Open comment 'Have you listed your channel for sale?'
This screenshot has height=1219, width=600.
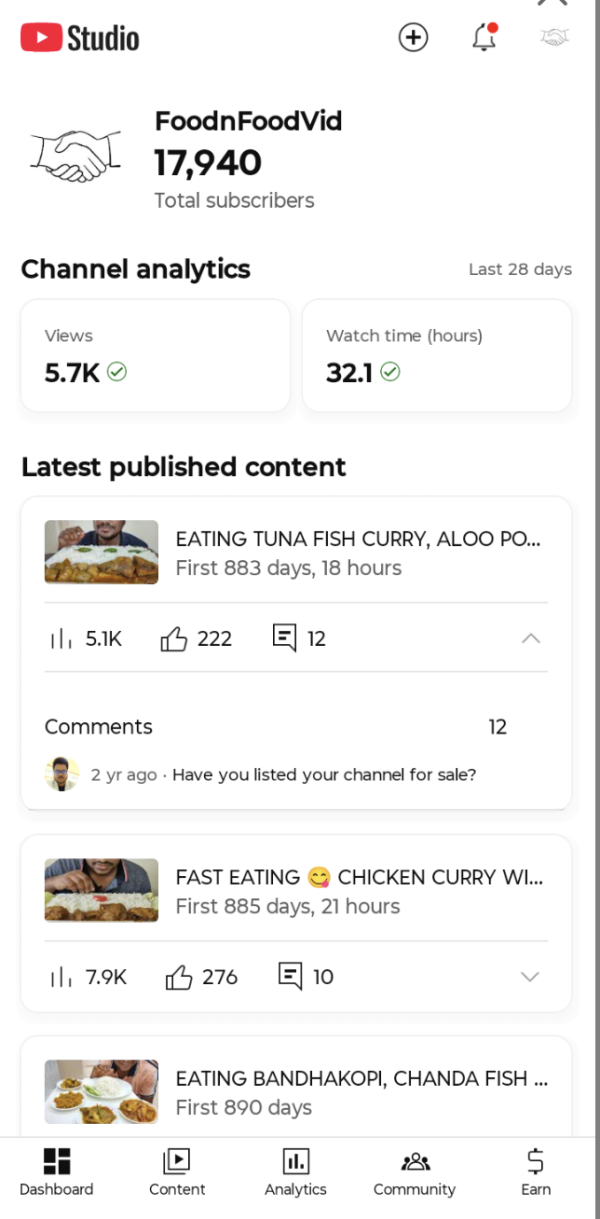[x=324, y=775]
